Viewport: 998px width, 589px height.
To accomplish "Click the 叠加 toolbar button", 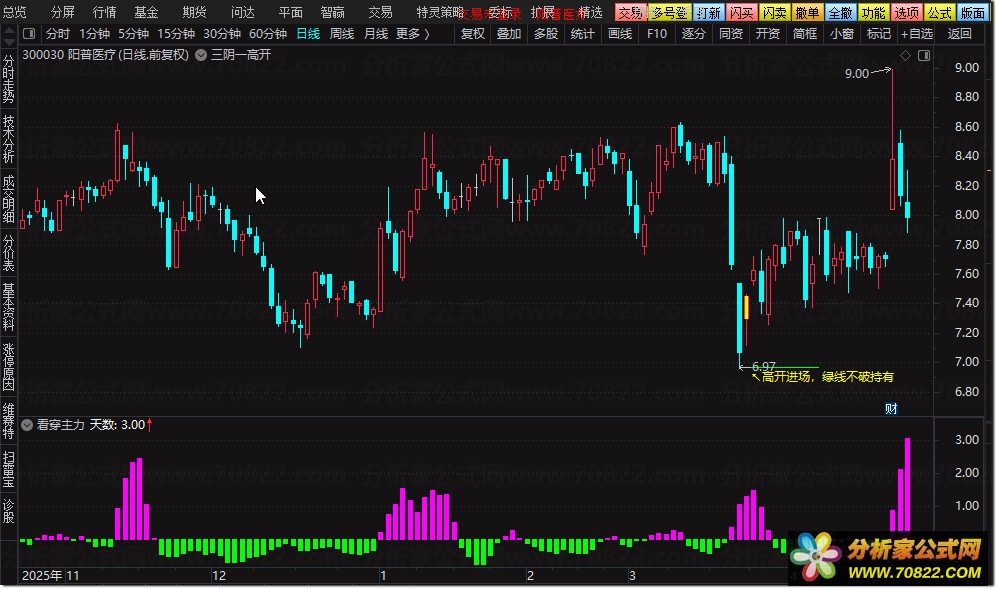I will coord(509,33).
